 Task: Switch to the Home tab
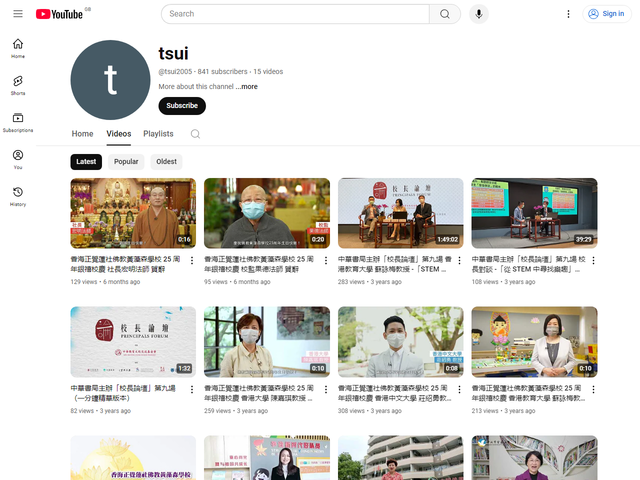[82, 134]
